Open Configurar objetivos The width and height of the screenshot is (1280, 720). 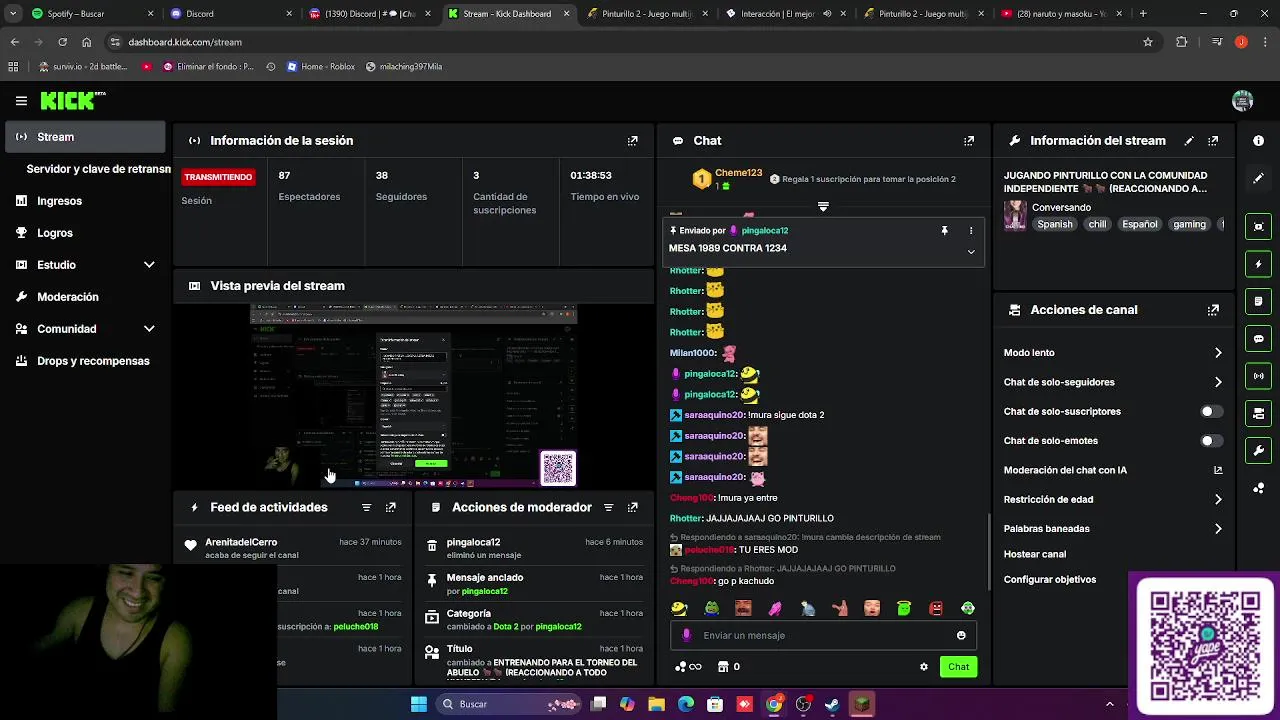coord(1050,580)
